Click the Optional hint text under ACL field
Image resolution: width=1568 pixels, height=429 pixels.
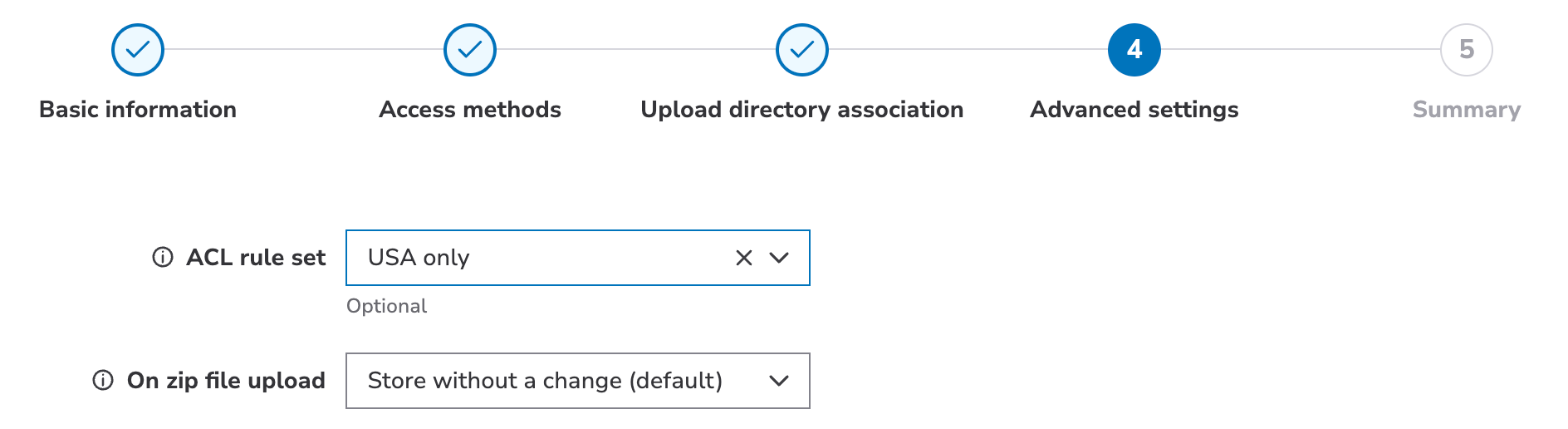click(x=387, y=306)
